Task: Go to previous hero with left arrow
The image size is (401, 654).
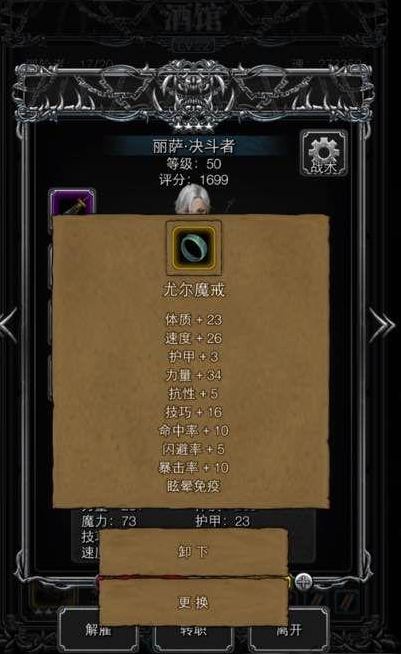Action: point(9,325)
